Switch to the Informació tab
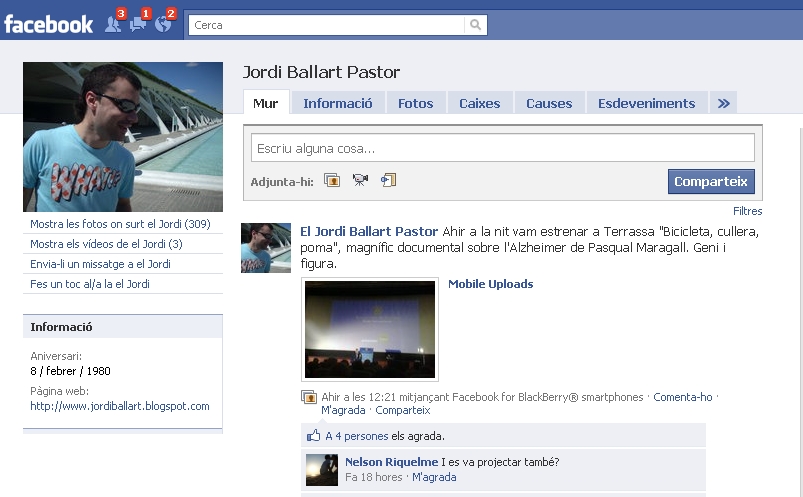 pyautogui.click(x=337, y=103)
